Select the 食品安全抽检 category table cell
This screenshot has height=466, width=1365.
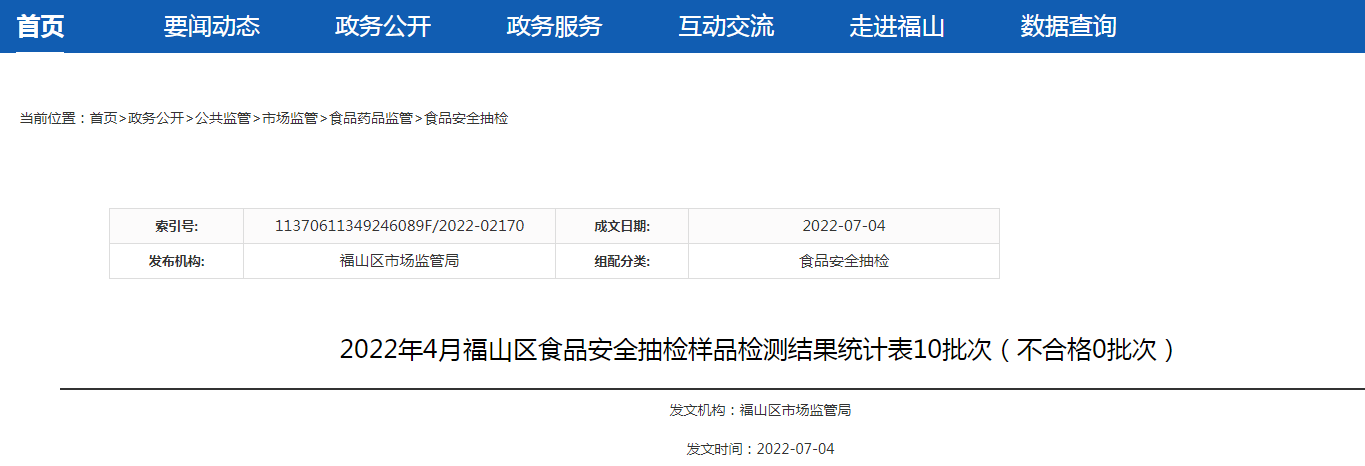pos(844,261)
